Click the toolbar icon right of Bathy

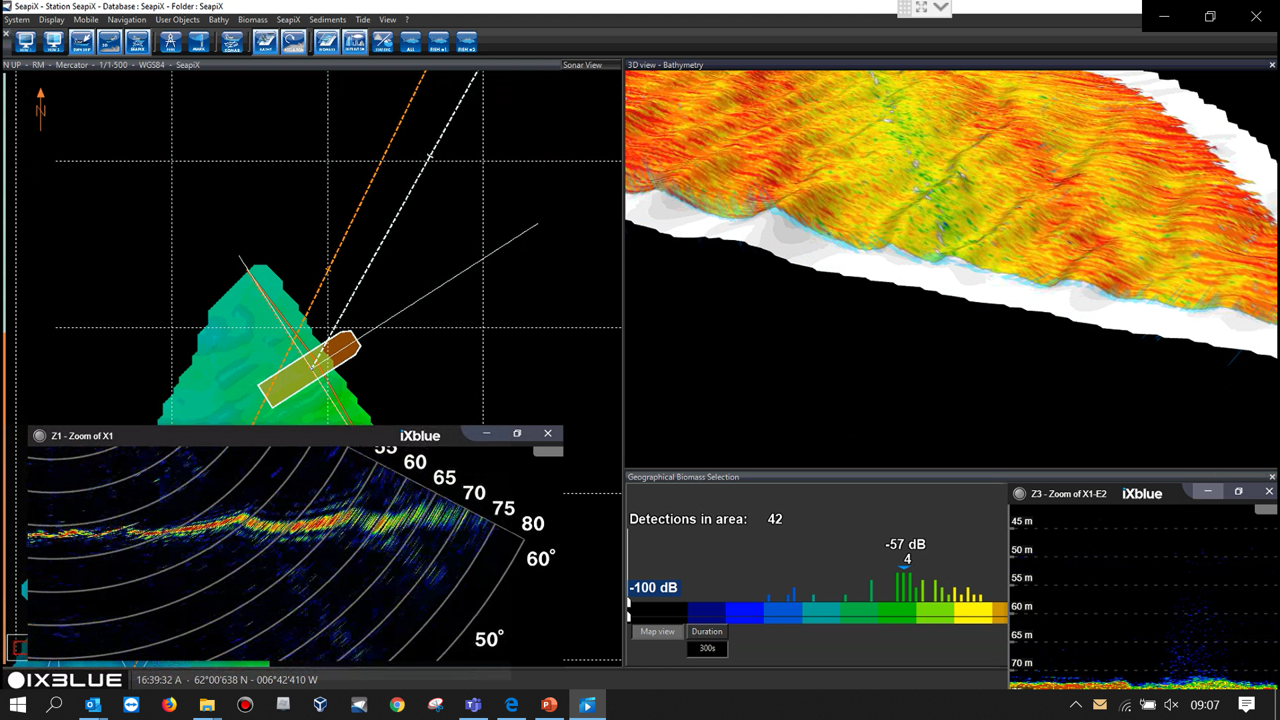pyautogui.click(x=293, y=41)
